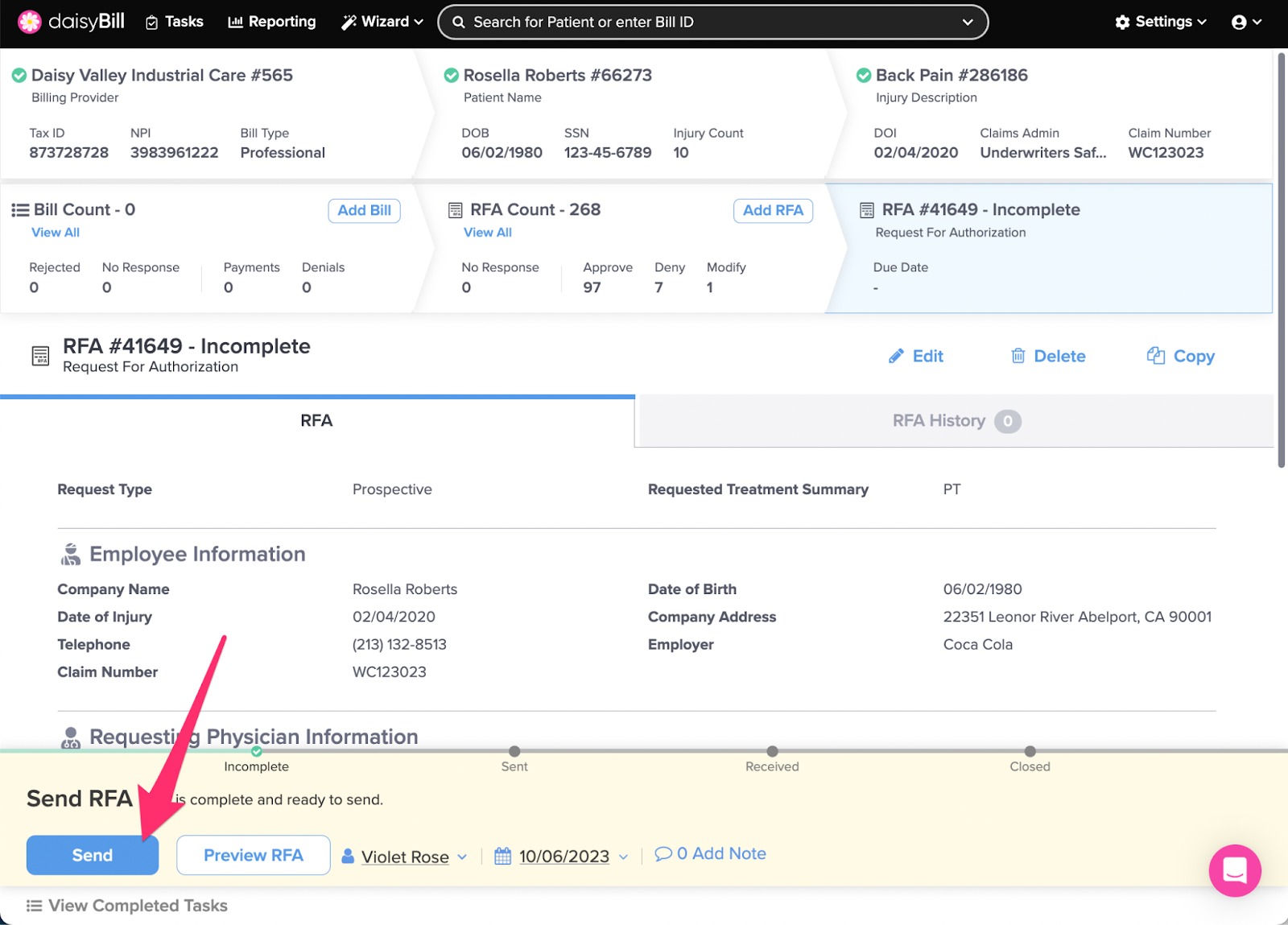Open View All under RFA Count
This screenshot has height=925, width=1288.
[x=488, y=232]
